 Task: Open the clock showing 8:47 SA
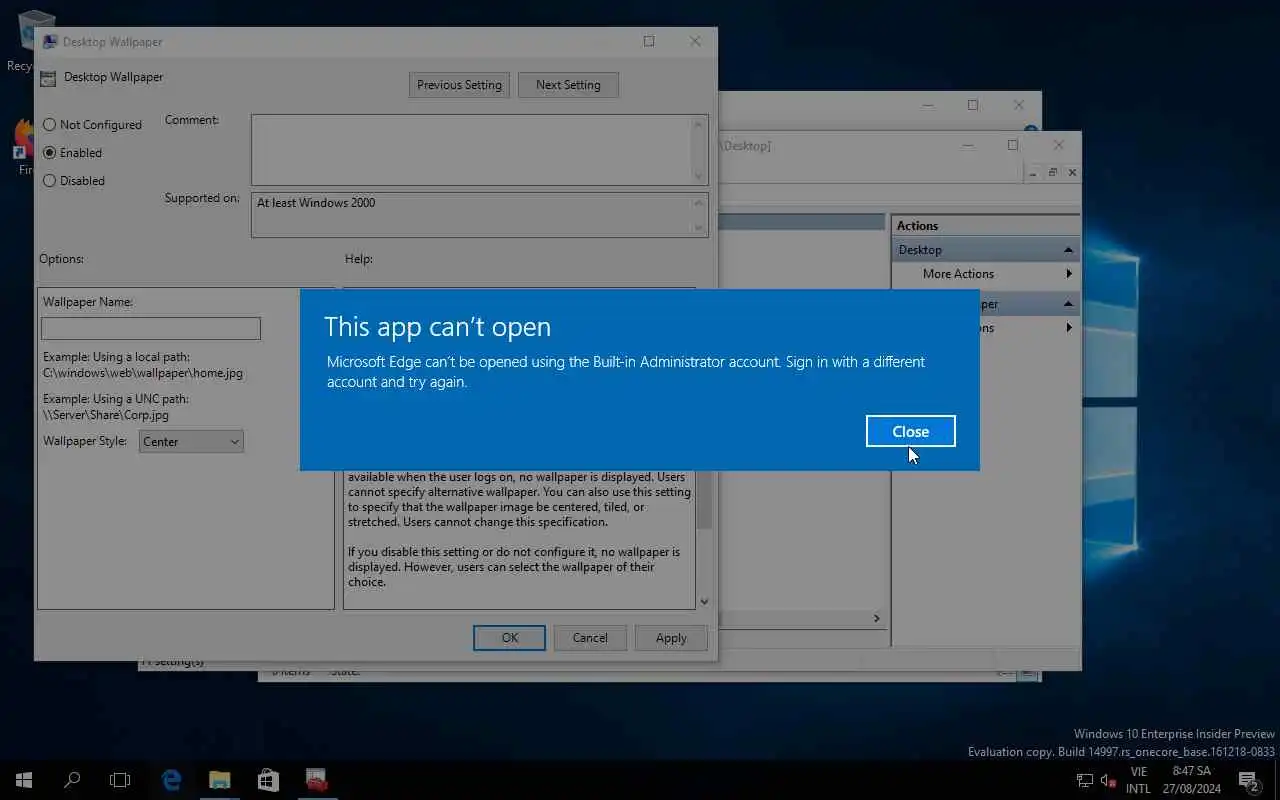(1190, 780)
